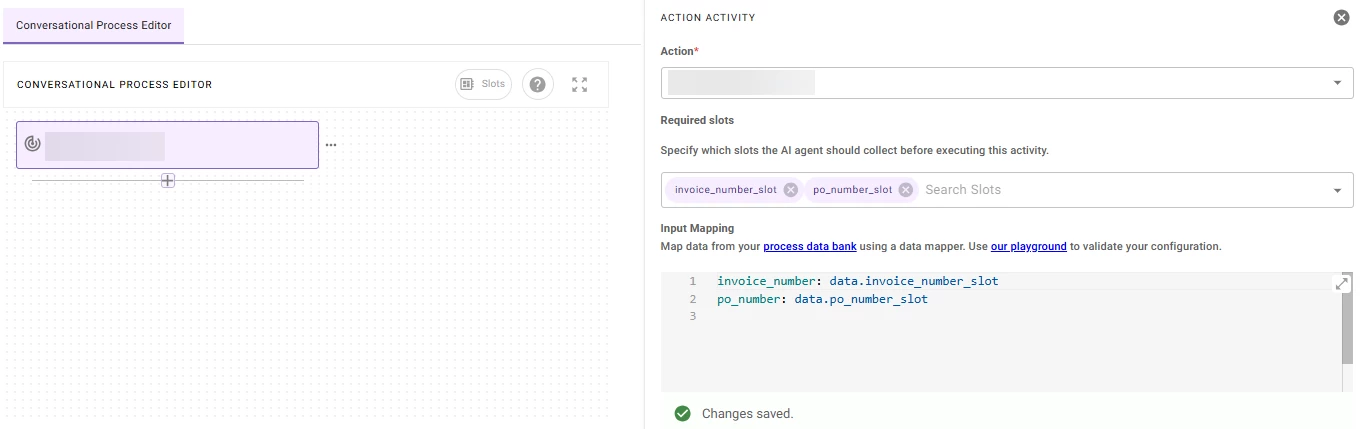Open the our playground link
The image size is (1367, 429).
click(x=1028, y=246)
